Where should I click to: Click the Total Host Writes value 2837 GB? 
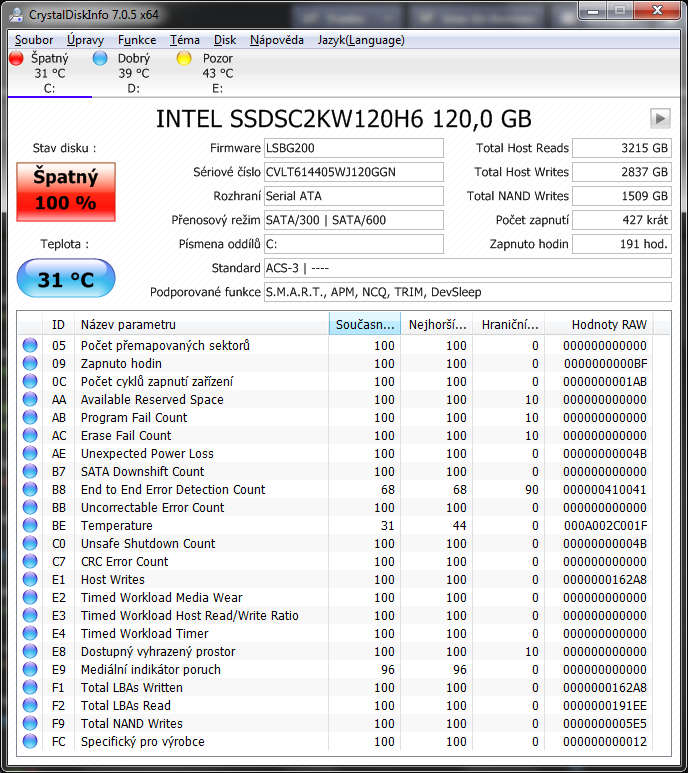point(621,172)
